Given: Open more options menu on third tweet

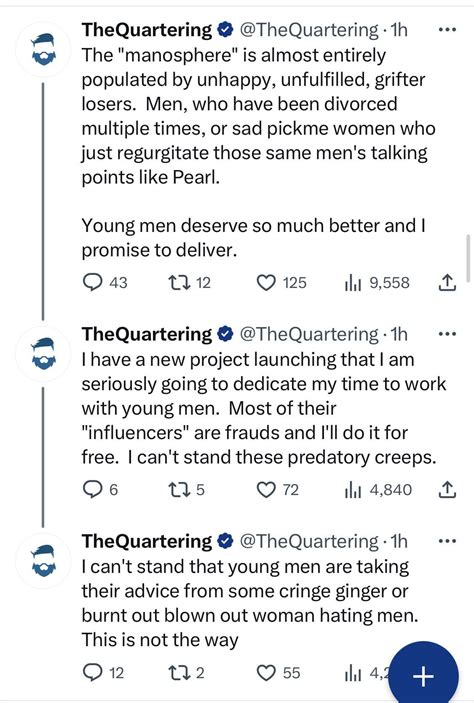Looking at the screenshot, I should (x=447, y=541).
